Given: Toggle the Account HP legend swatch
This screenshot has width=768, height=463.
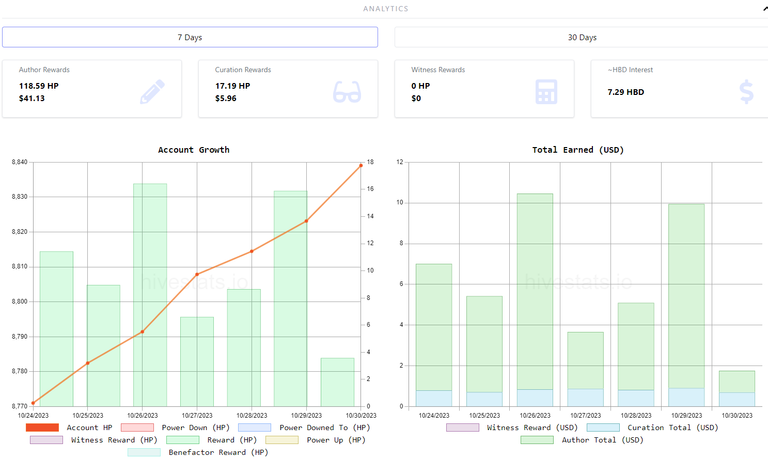Looking at the screenshot, I should 42,428.
